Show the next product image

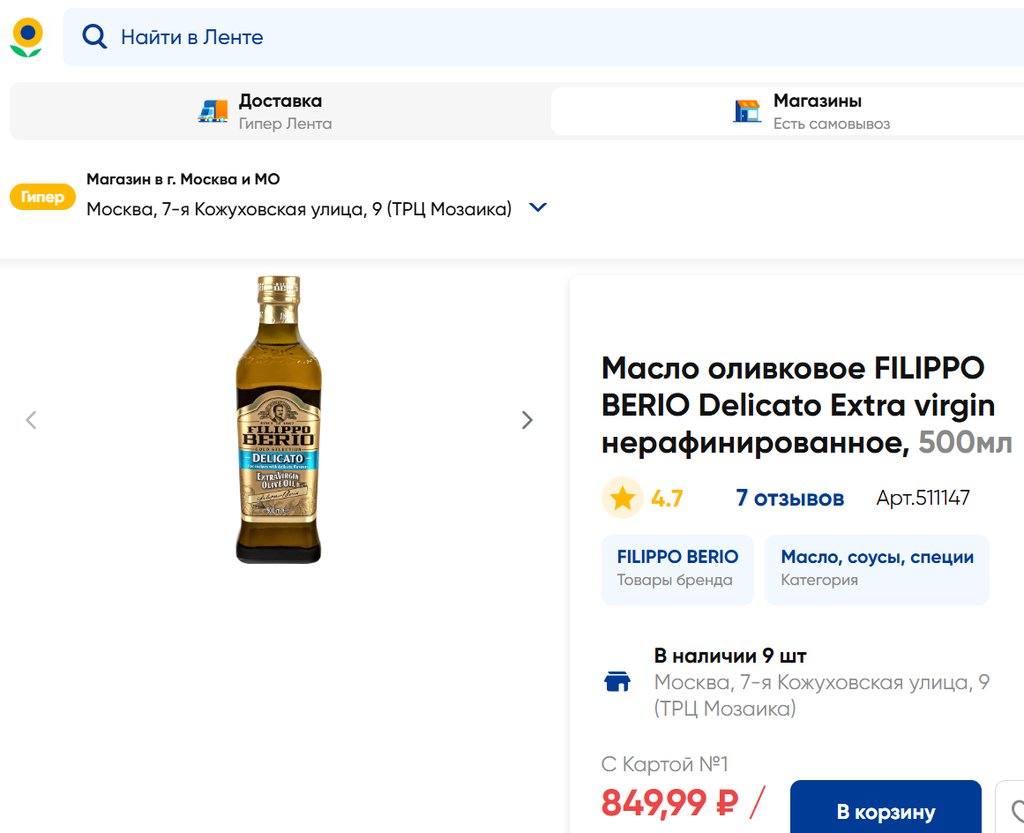tap(527, 420)
